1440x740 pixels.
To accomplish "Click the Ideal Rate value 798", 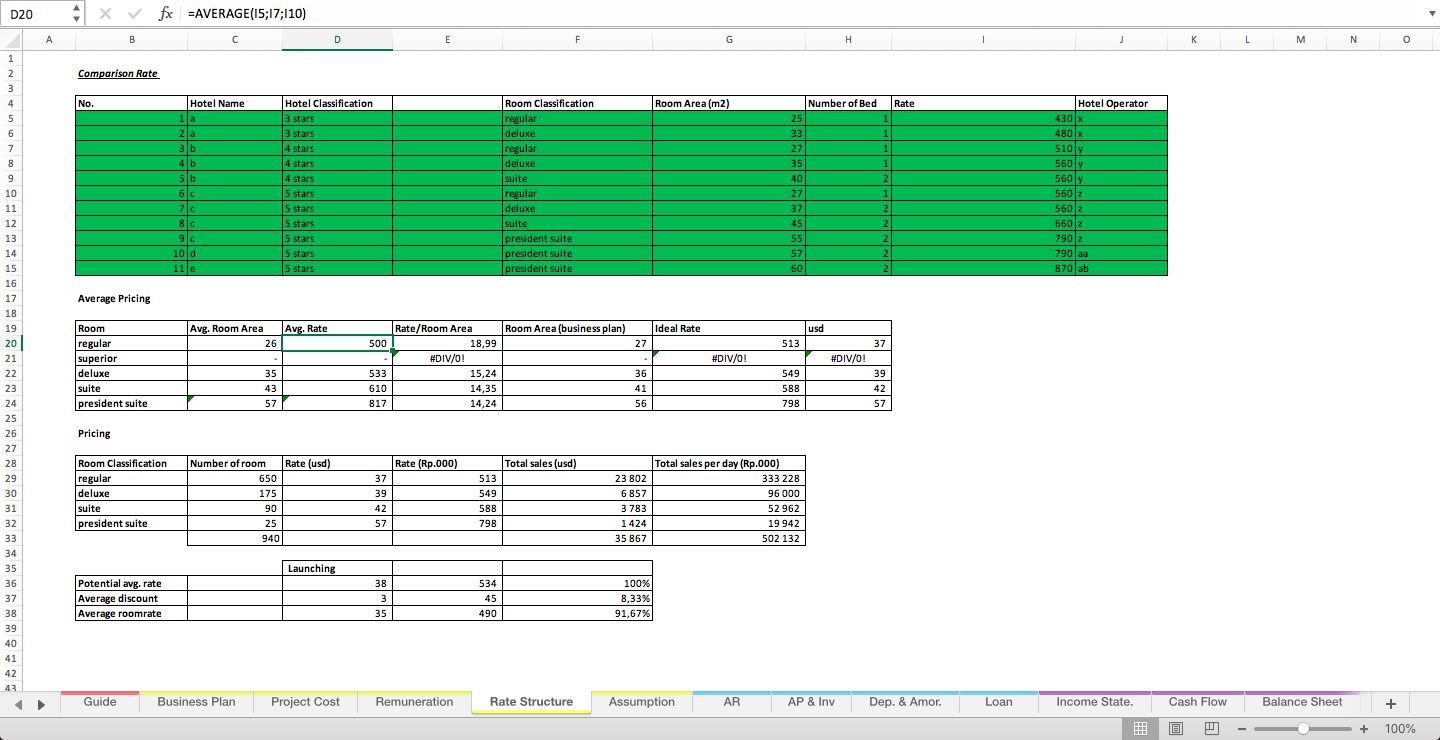I will click(729, 403).
